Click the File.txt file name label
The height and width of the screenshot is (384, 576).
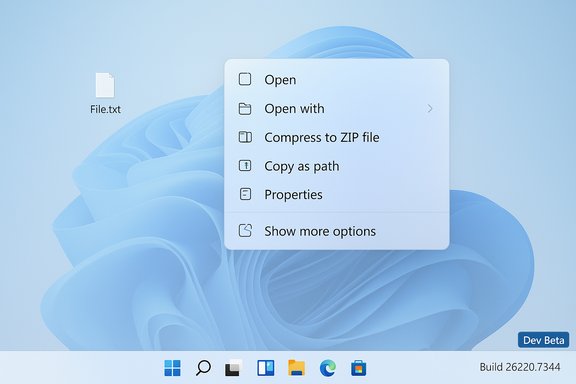(105, 109)
